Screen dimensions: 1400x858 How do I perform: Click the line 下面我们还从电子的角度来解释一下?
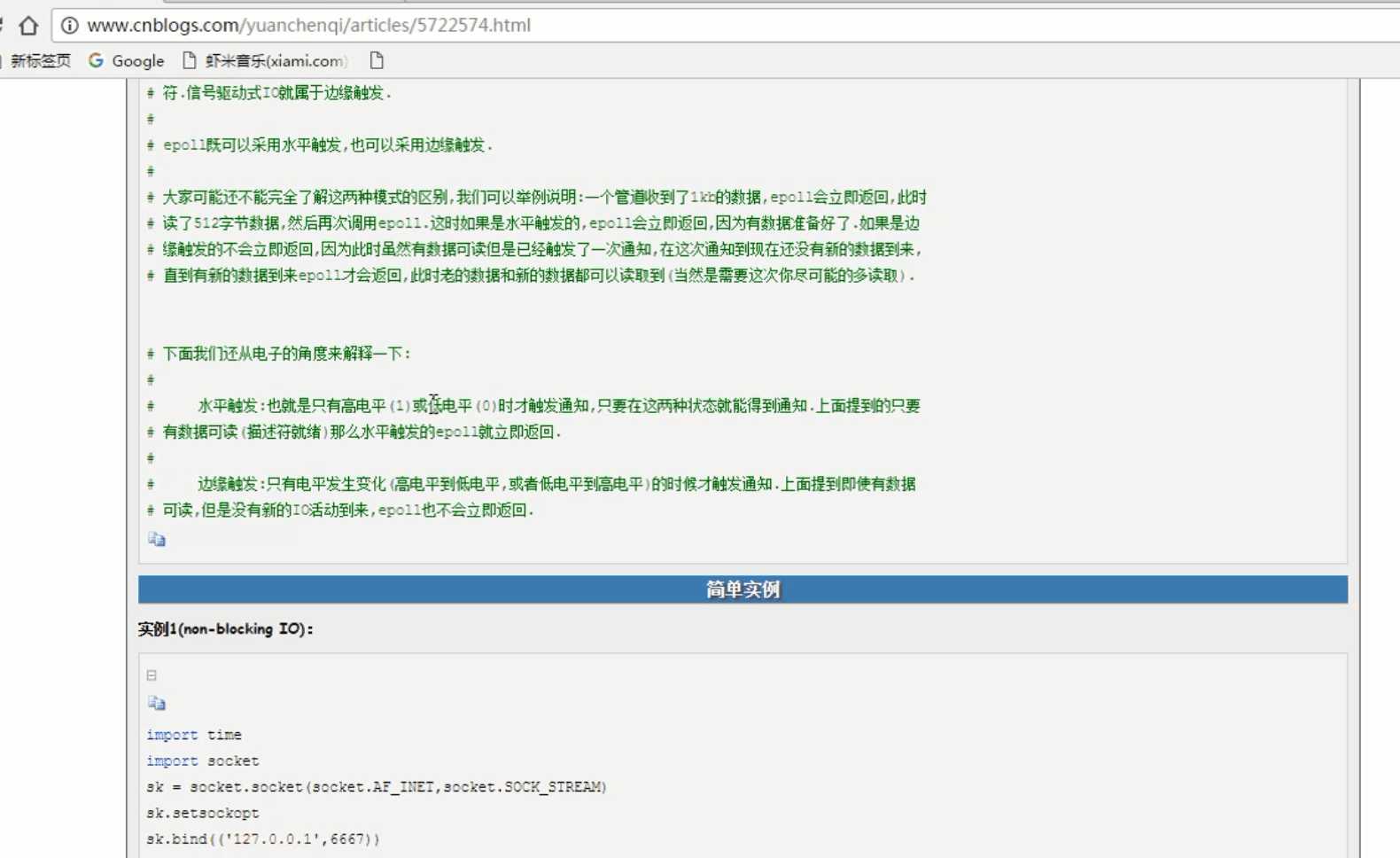[279, 354]
